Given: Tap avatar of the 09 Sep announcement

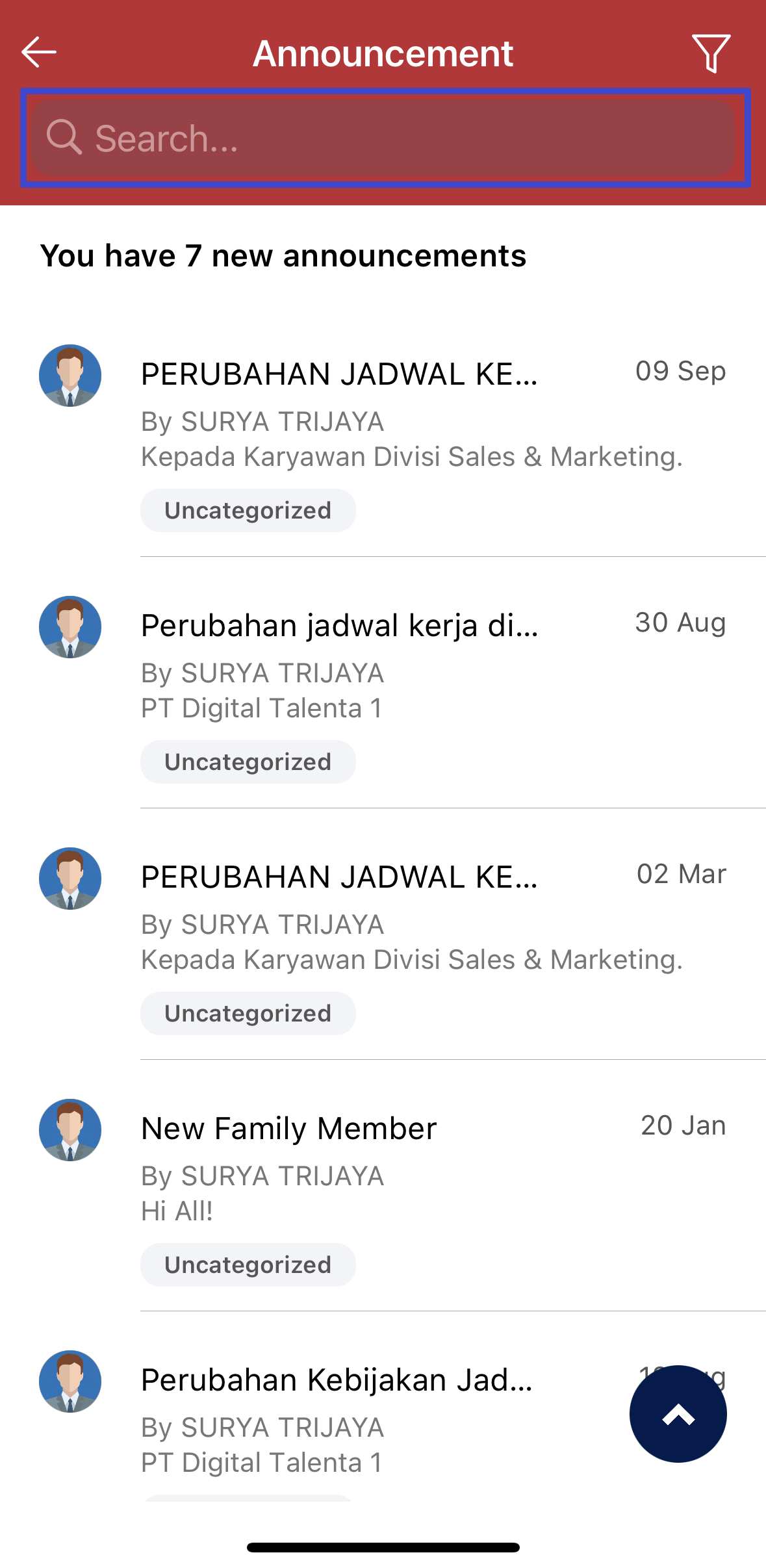Looking at the screenshot, I should (70, 376).
